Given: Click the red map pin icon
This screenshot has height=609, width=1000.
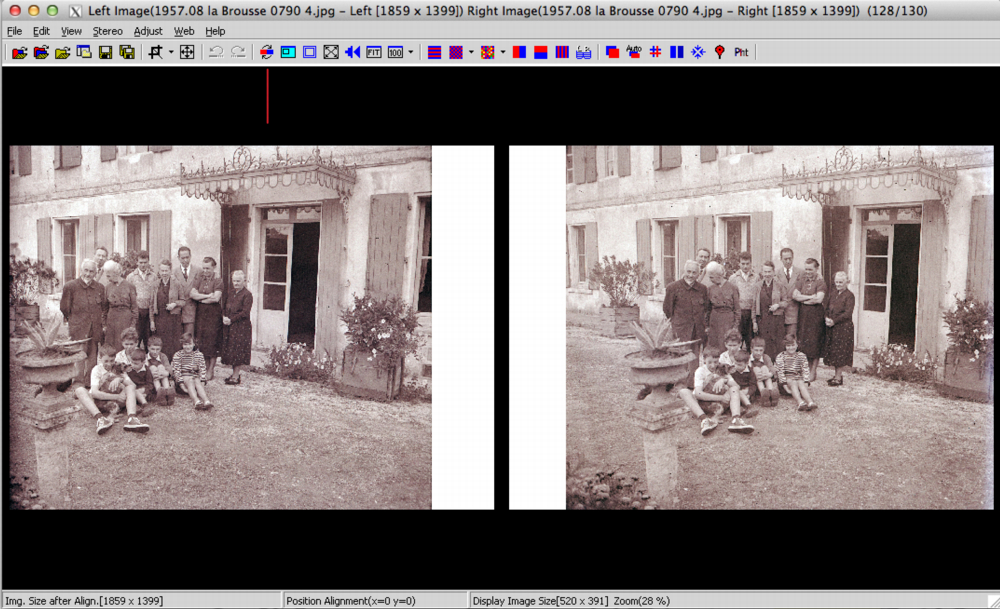Looking at the screenshot, I should coord(719,52).
